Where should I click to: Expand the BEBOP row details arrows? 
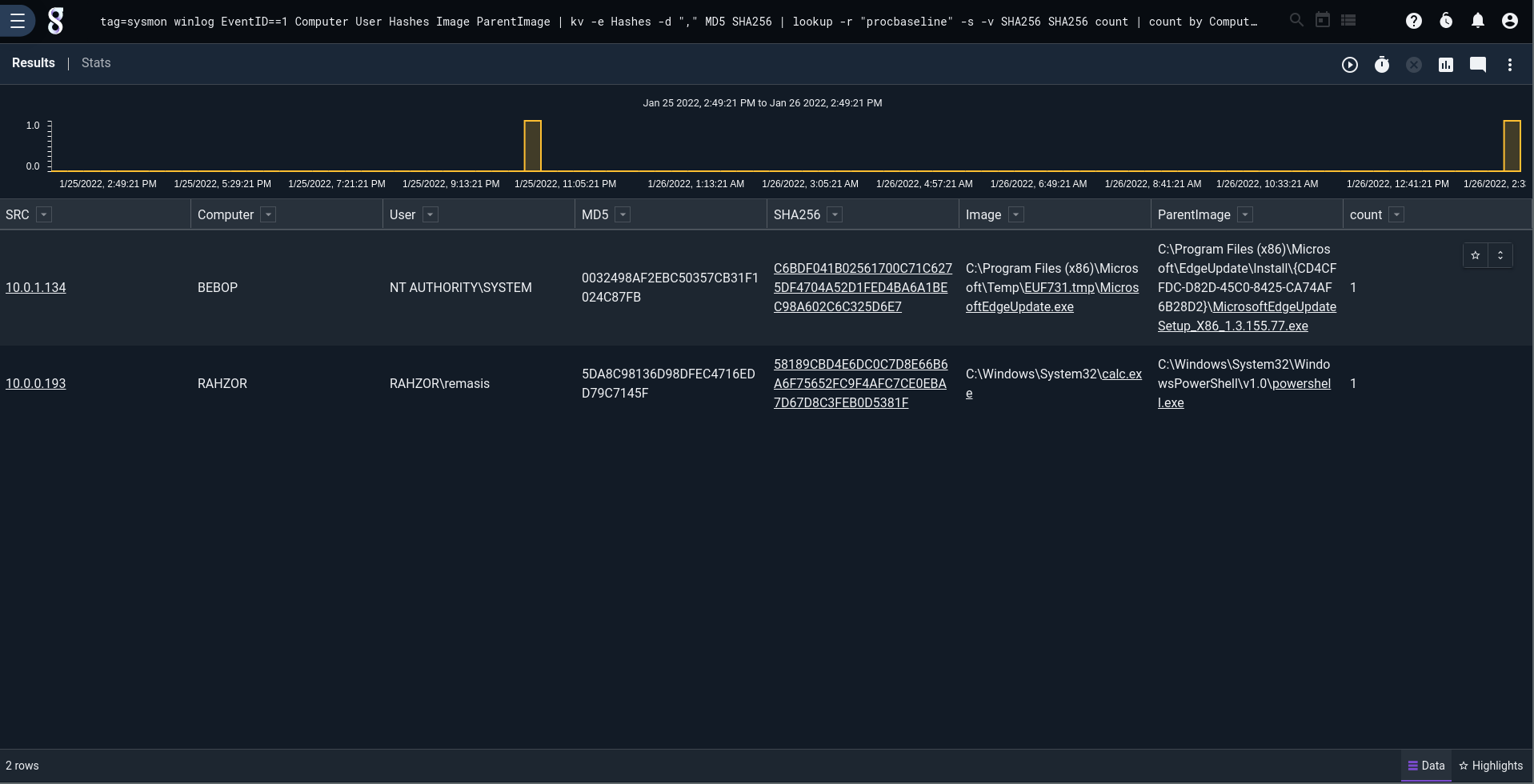pyautogui.click(x=1500, y=255)
